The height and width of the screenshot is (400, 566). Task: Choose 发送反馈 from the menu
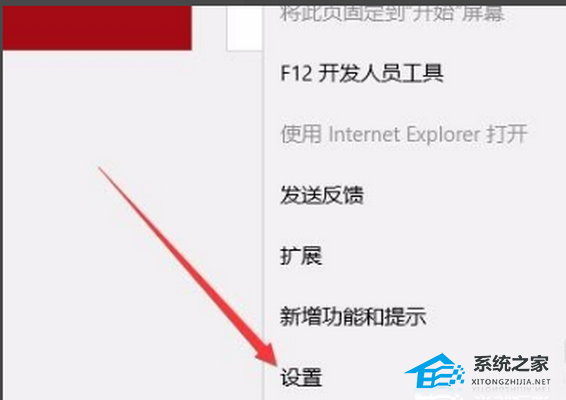[x=322, y=195]
